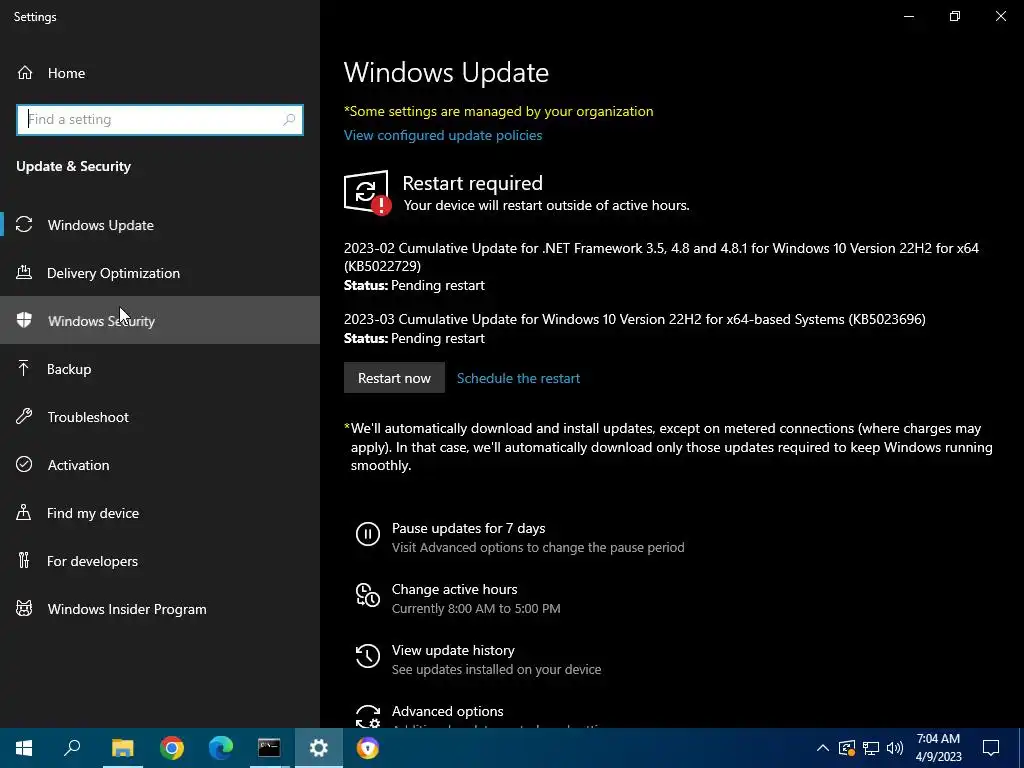Click the Find my device person icon
The image size is (1024, 768).
click(24, 512)
